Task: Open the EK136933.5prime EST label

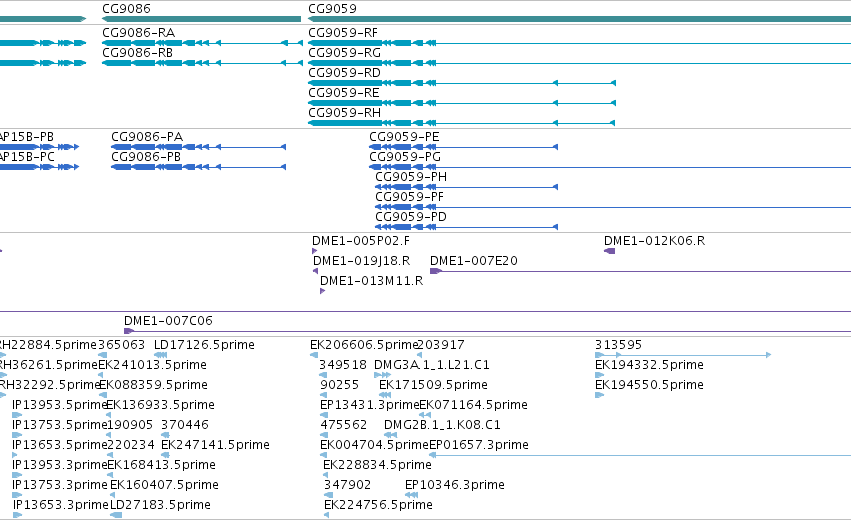Action: 161,405
